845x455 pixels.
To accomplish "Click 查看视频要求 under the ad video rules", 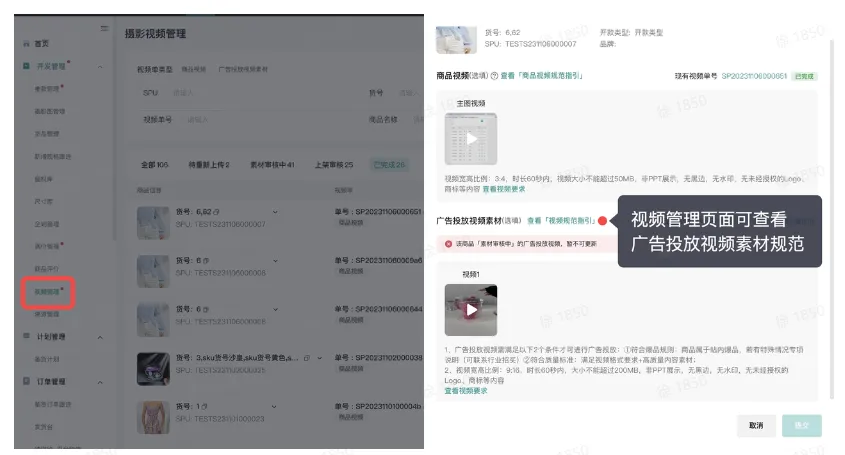I will pos(466,391).
